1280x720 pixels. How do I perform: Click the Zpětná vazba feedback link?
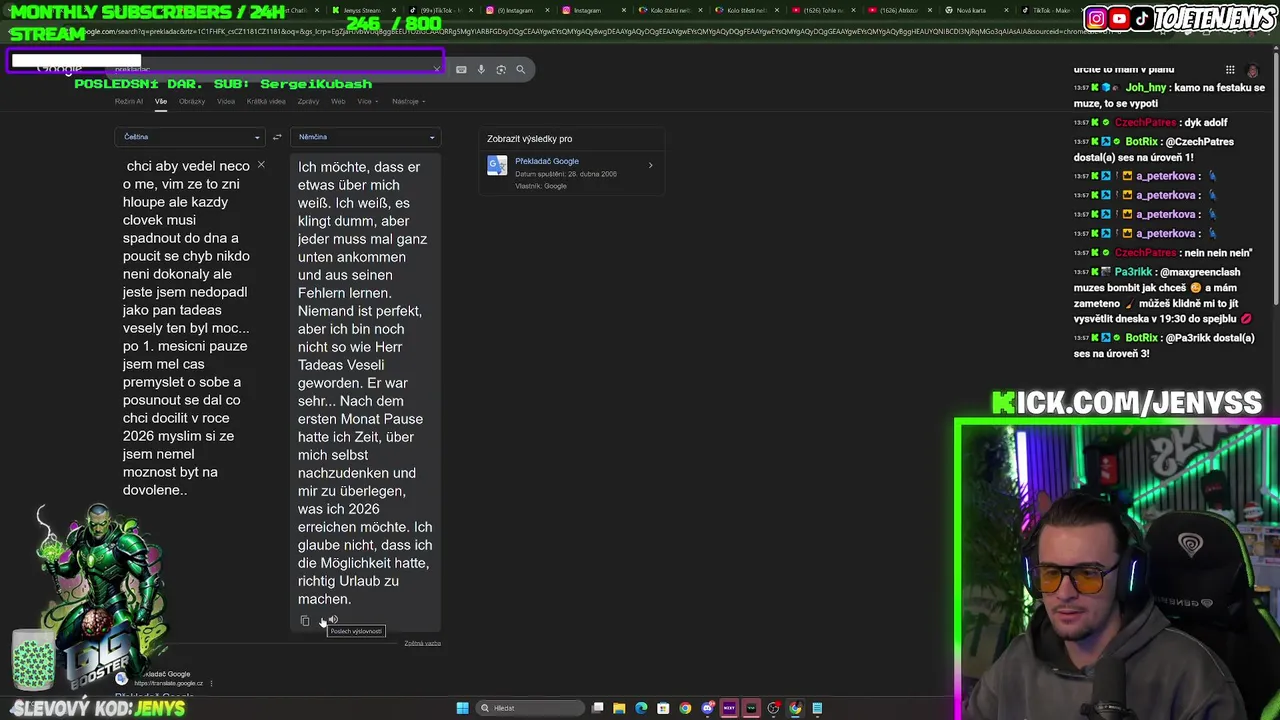point(422,643)
